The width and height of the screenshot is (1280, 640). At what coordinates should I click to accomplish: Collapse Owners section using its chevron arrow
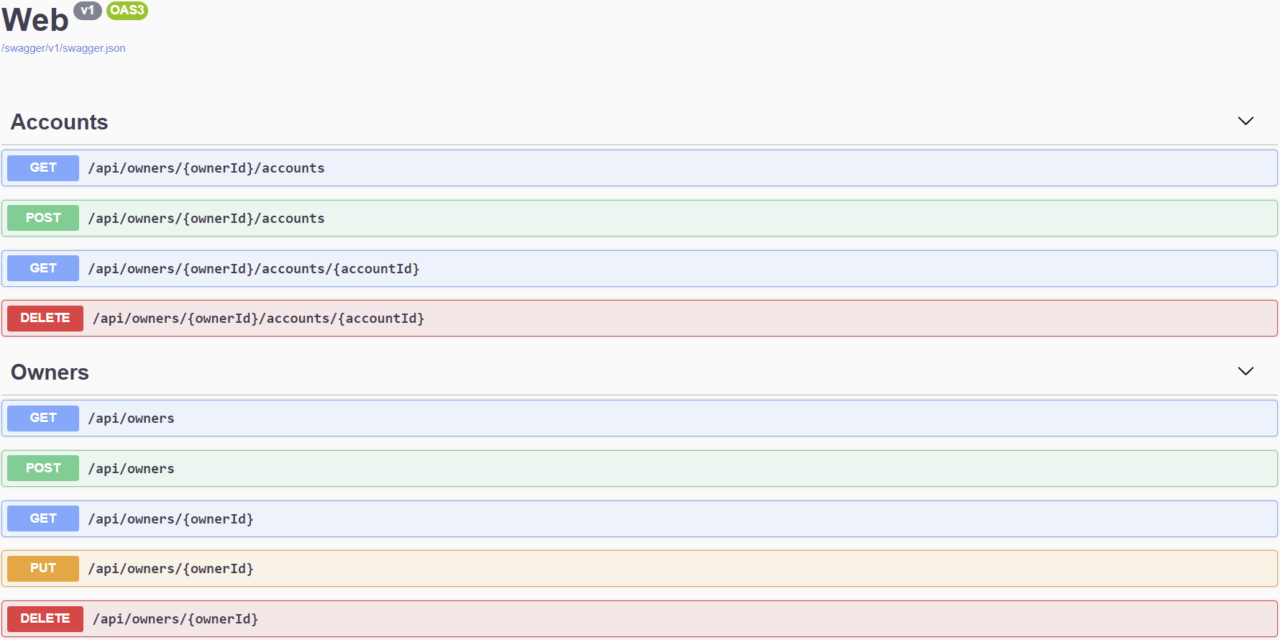pyautogui.click(x=1245, y=371)
